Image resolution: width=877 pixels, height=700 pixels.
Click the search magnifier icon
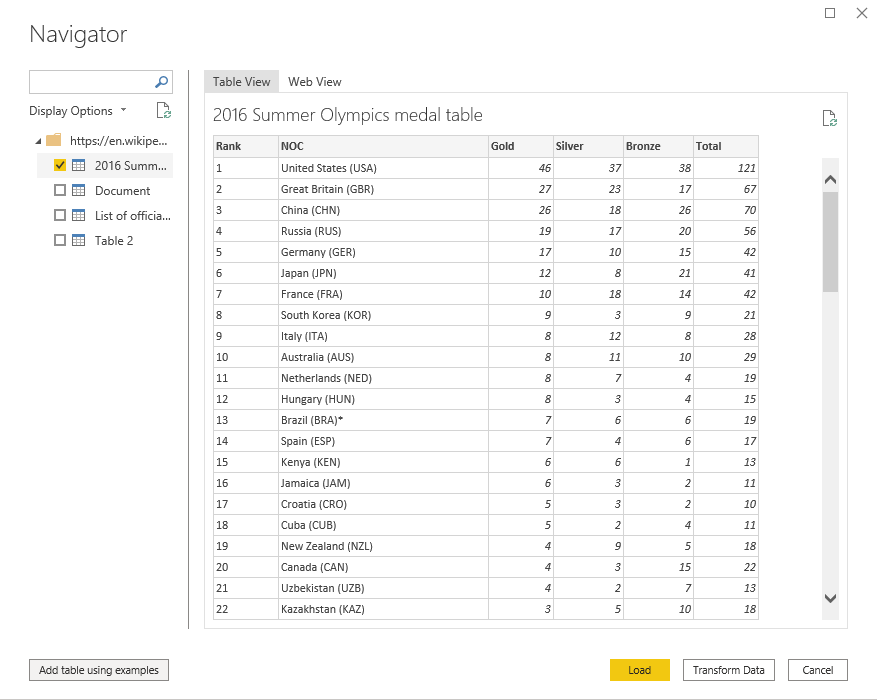162,82
